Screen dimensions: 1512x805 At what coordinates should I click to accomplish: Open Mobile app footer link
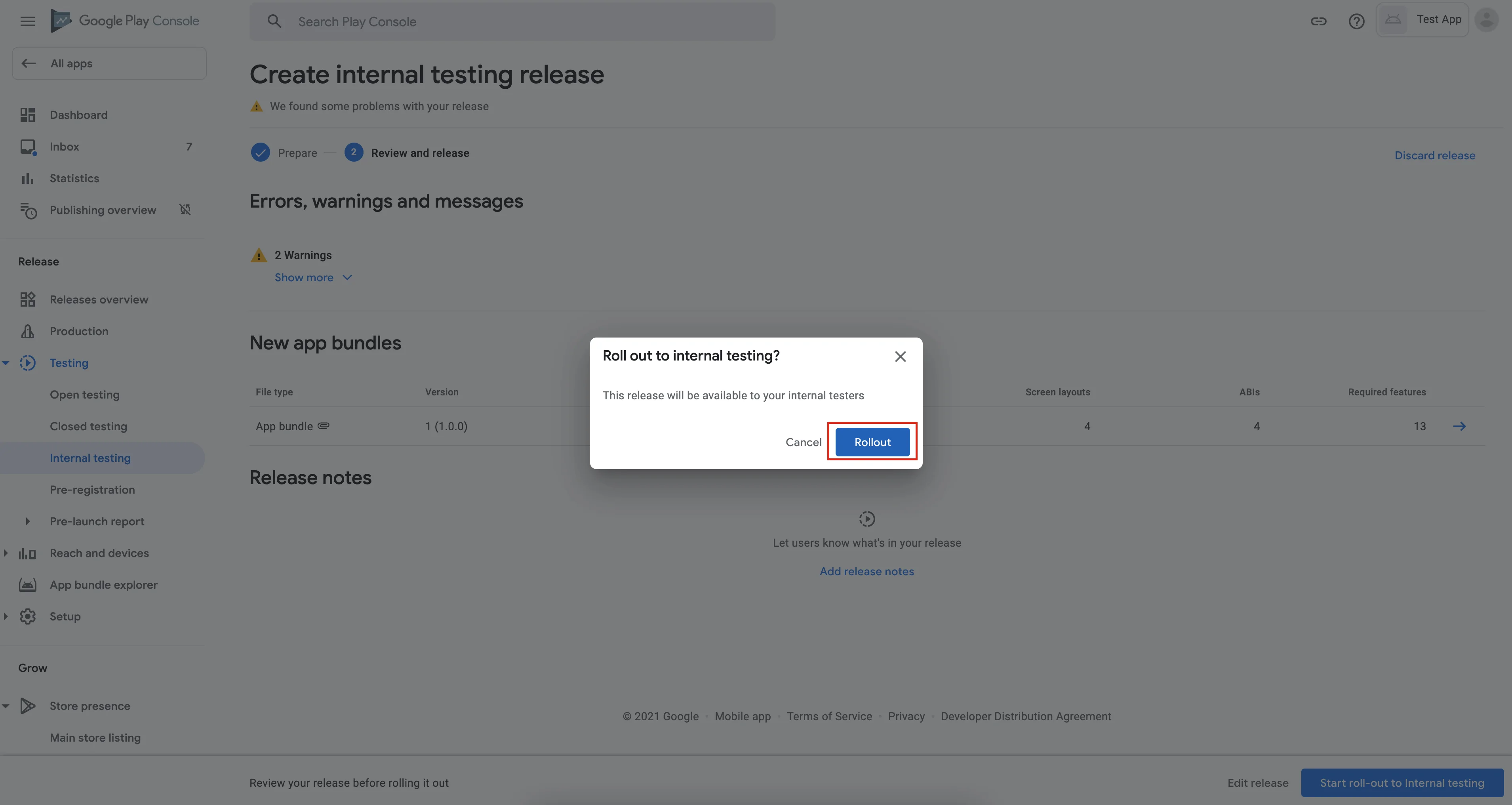[743, 716]
